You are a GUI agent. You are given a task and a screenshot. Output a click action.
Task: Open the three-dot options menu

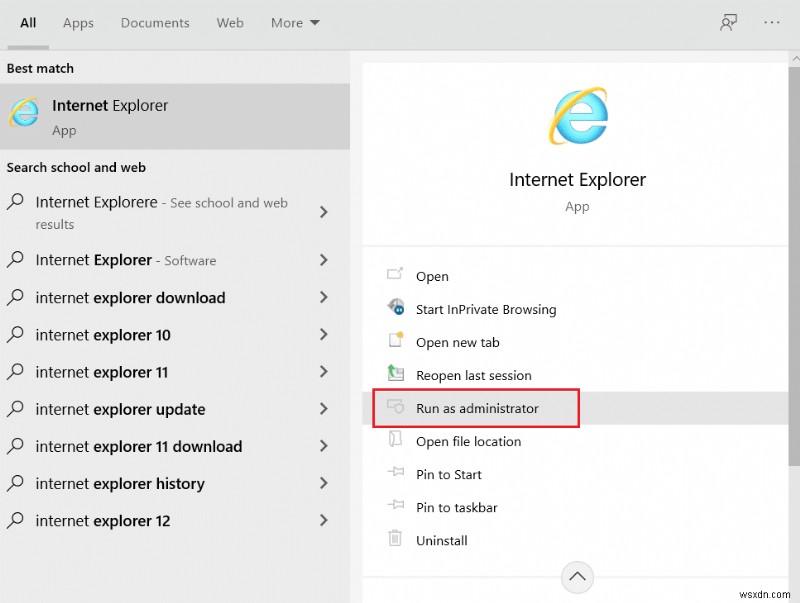[x=772, y=22]
